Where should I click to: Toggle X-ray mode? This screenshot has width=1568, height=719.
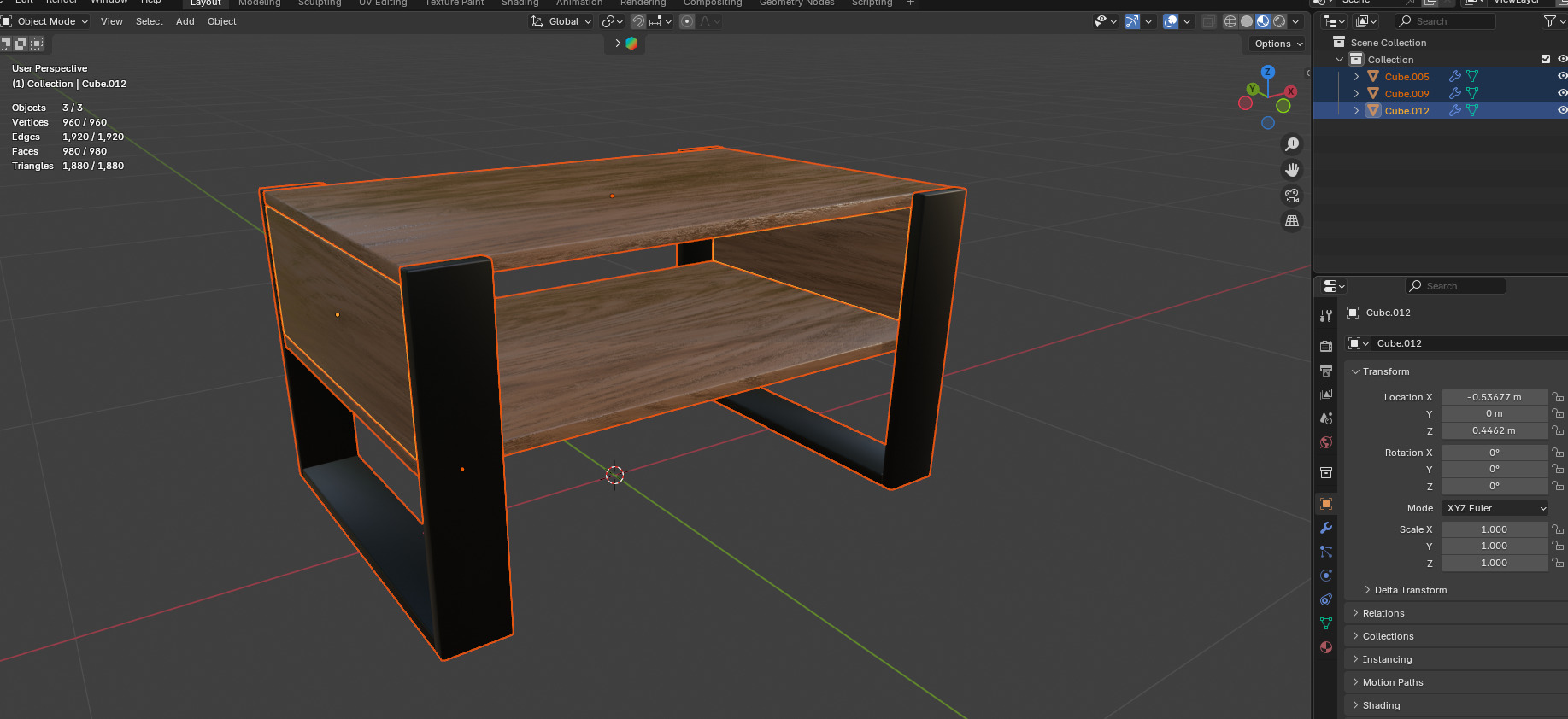(x=1208, y=21)
